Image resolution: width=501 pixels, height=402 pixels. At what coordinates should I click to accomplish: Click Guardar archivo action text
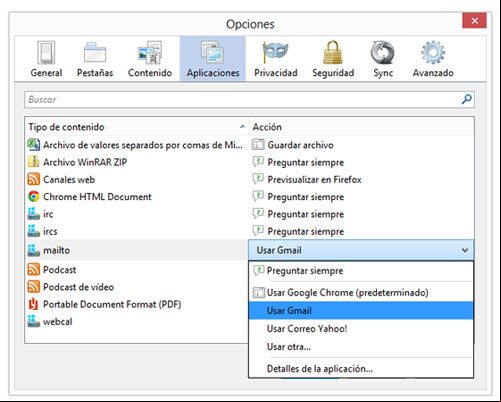click(300, 145)
